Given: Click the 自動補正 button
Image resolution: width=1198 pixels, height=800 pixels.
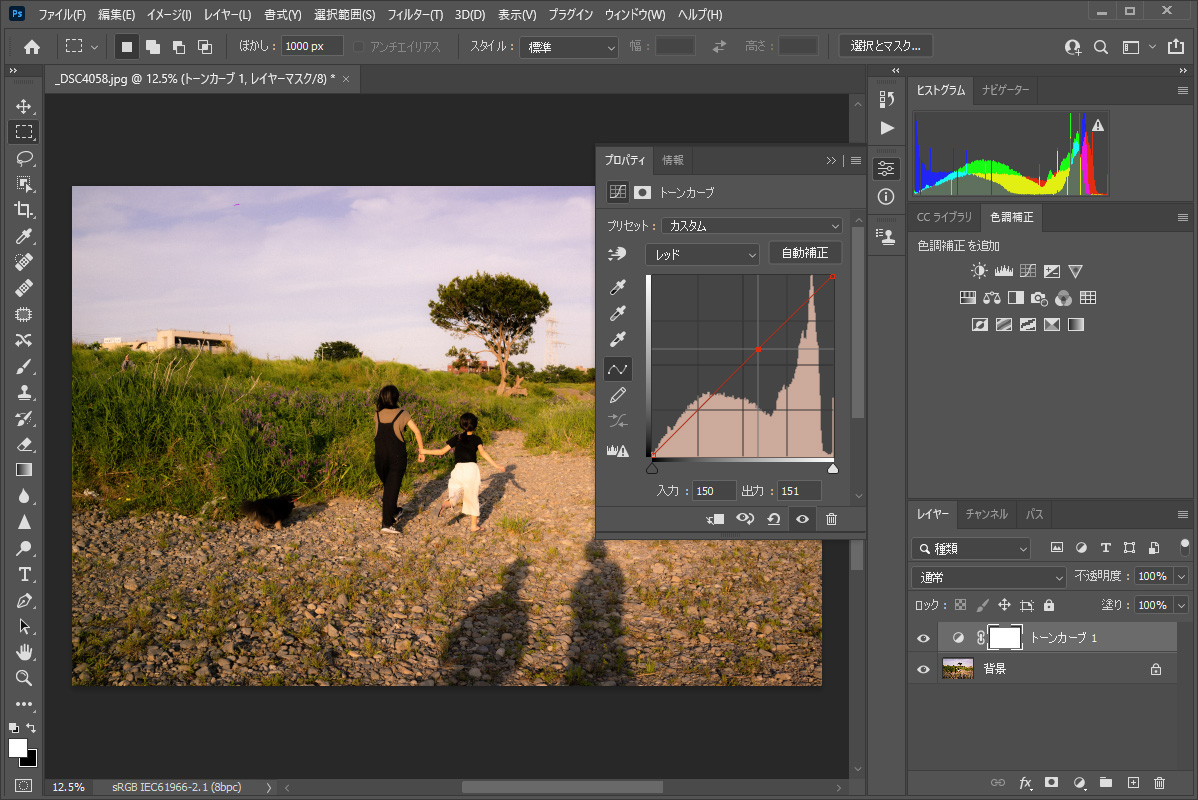Looking at the screenshot, I should [804, 253].
